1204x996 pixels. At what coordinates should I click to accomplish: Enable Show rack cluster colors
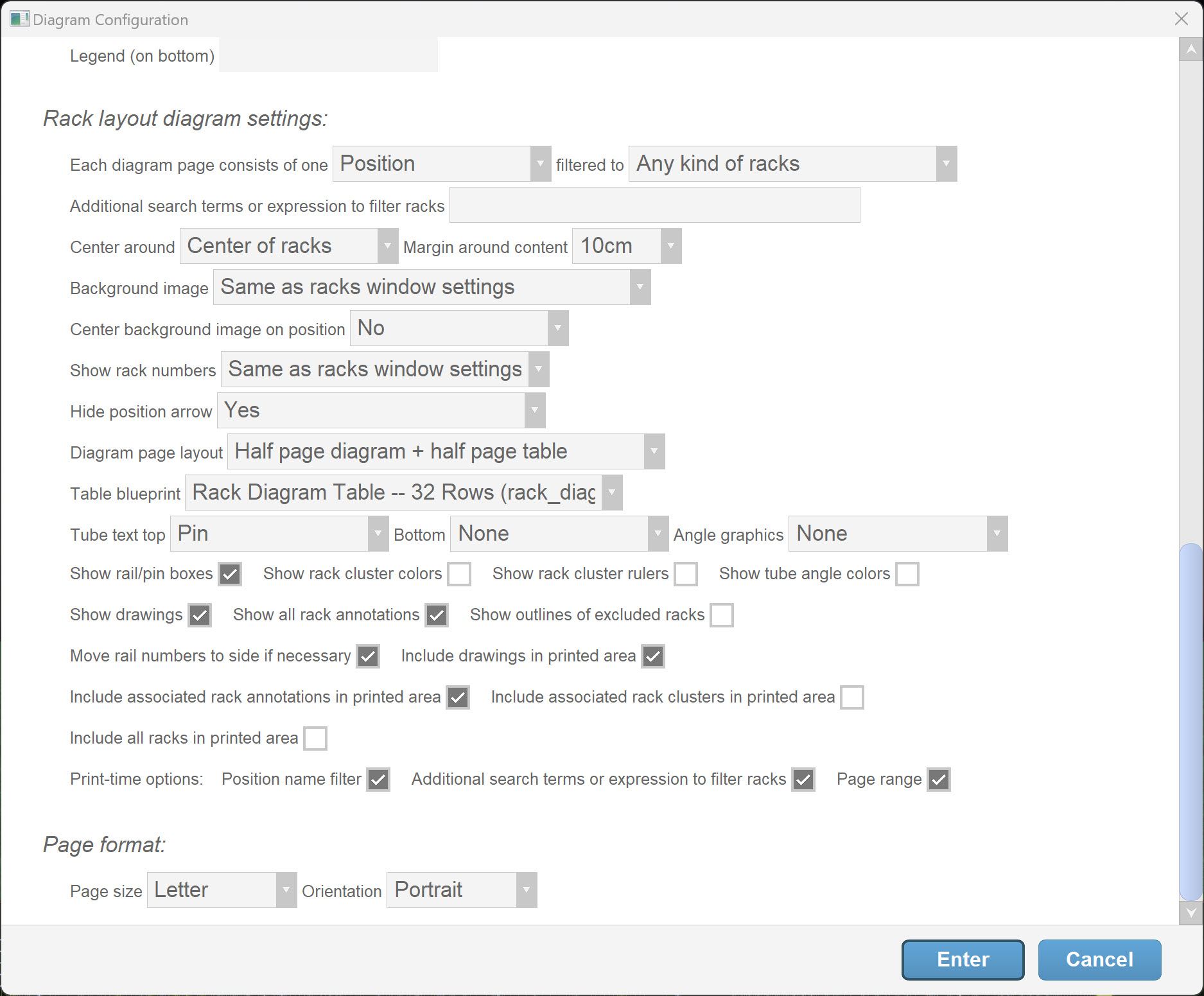(x=459, y=574)
